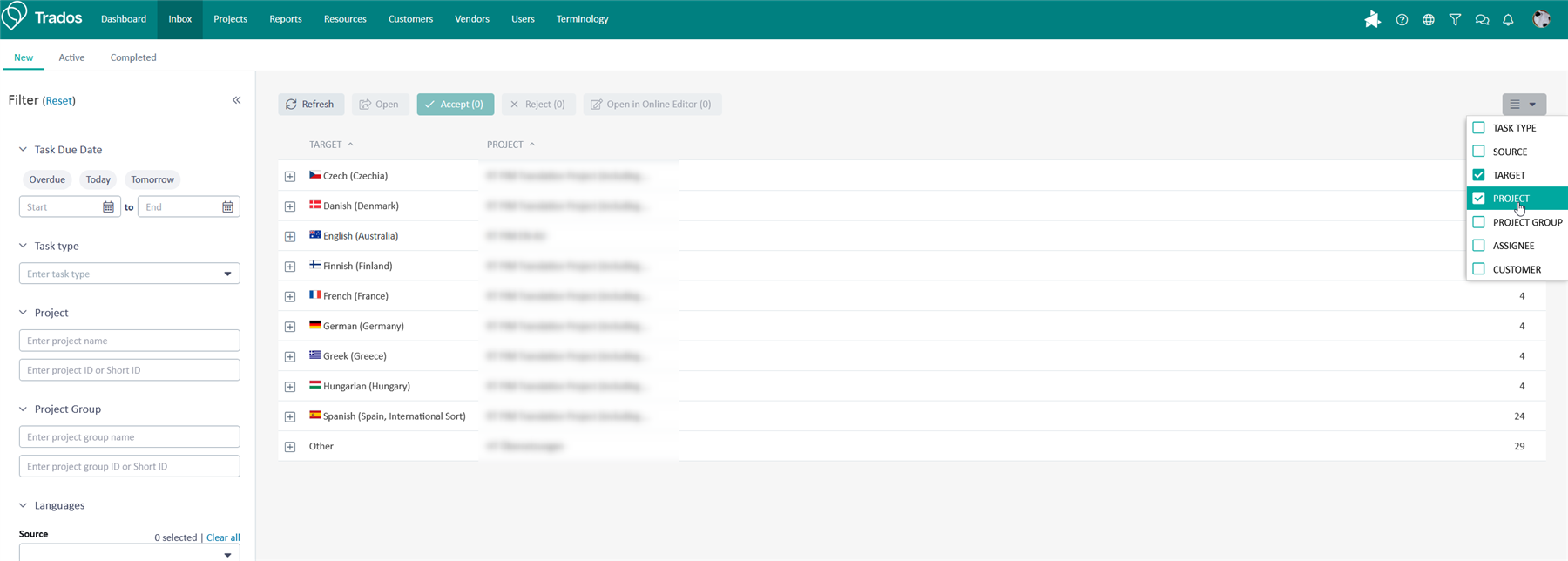This screenshot has width=1568, height=561.
Task: Click the Clear all languages link
Action: 223,537
